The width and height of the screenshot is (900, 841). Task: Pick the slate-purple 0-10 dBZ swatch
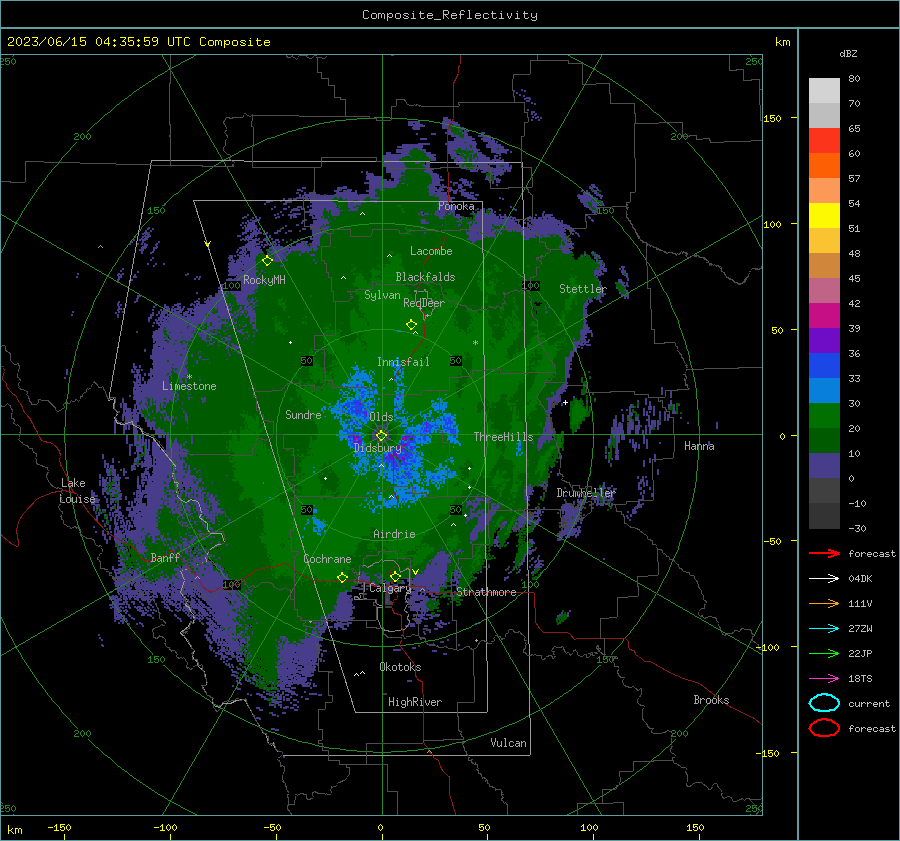824,466
